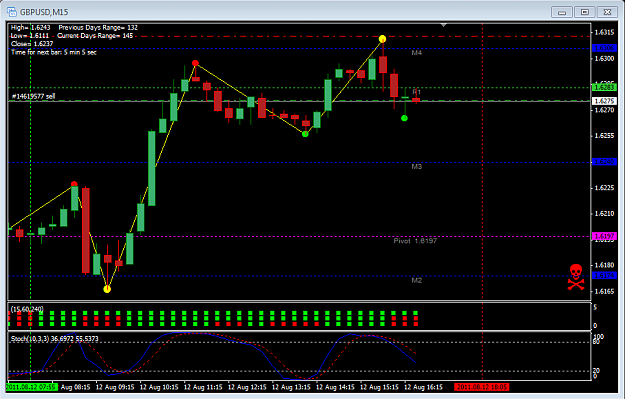Image resolution: width=625 pixels, height=399 pixels.
Task: Close the GBPUSD,M15 chart window
Action: [x=607, y=12]
